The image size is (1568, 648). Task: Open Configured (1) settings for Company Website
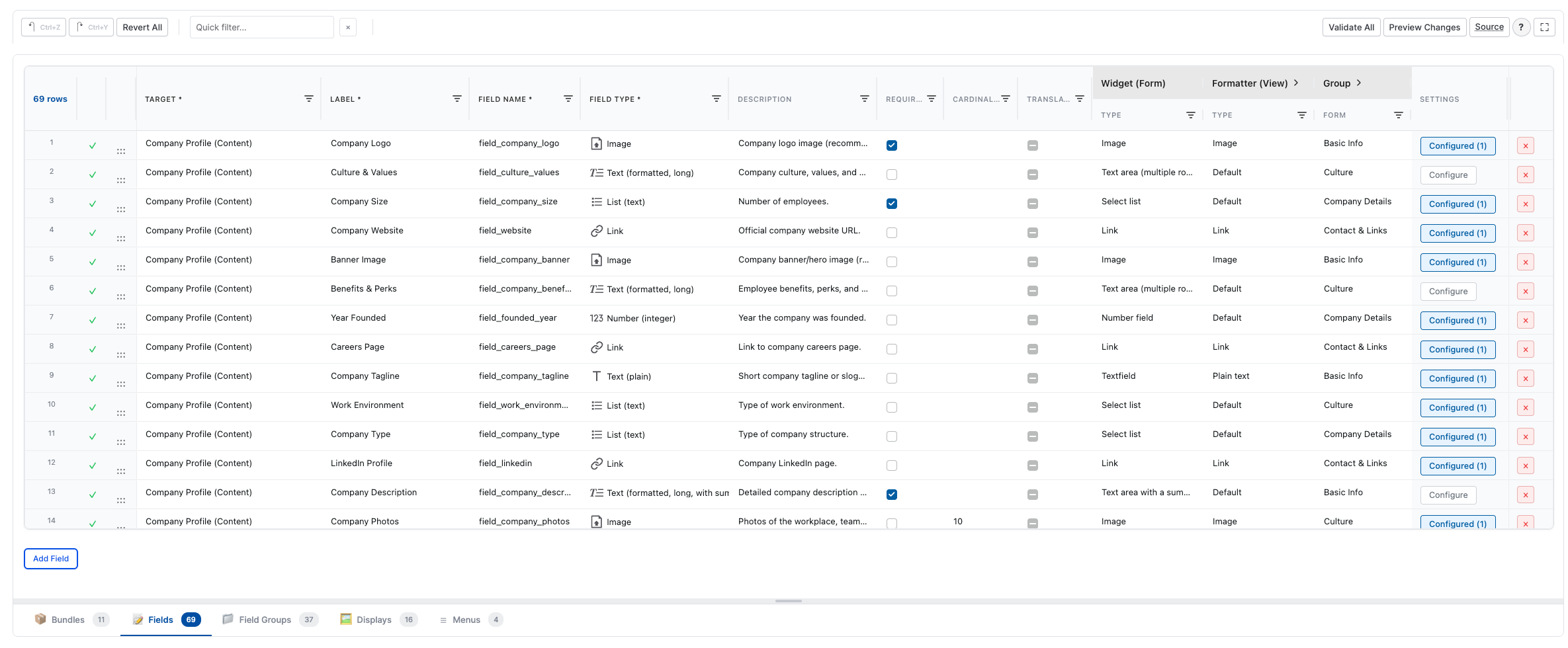click(1458, 233)
